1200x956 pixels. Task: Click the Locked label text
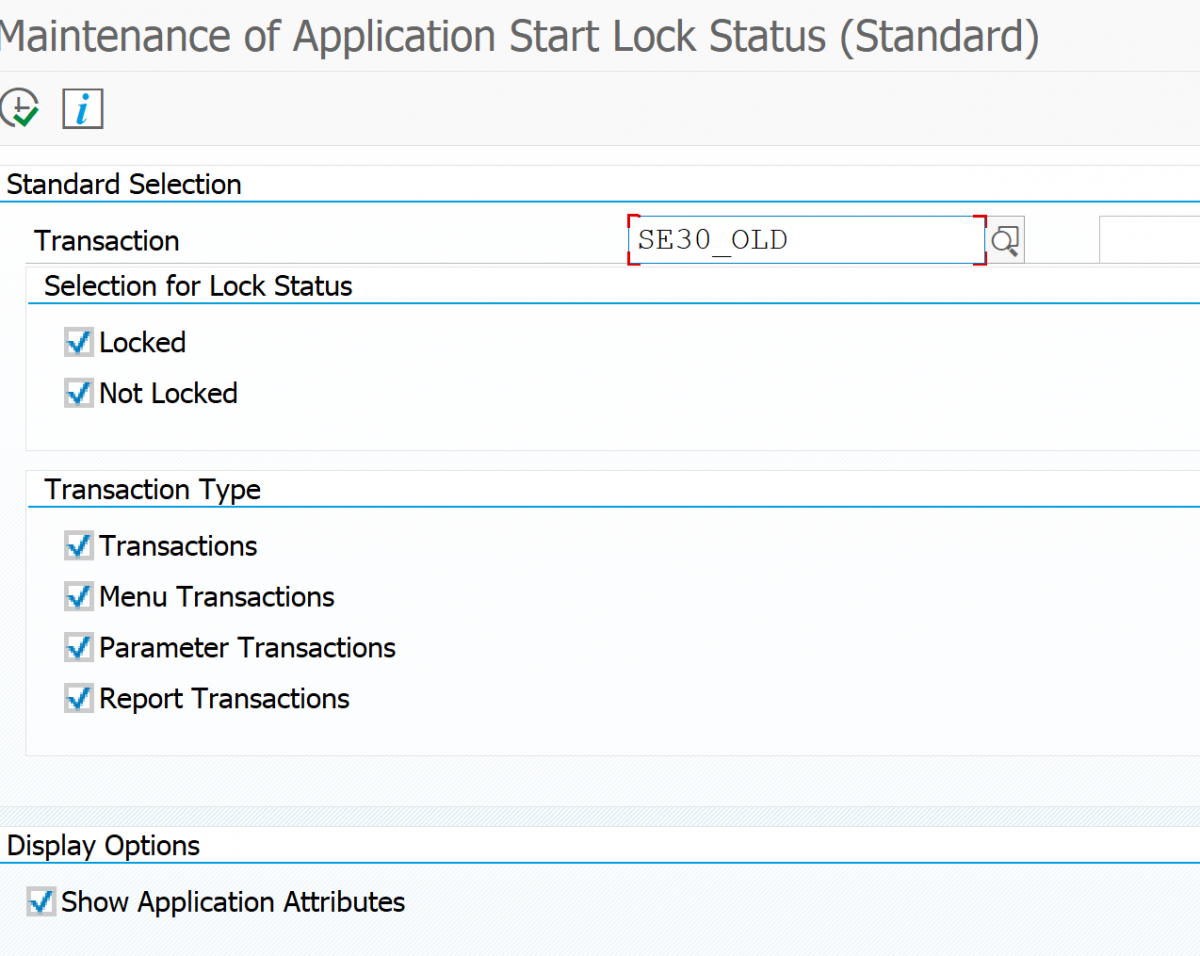[x=142, y=342]
